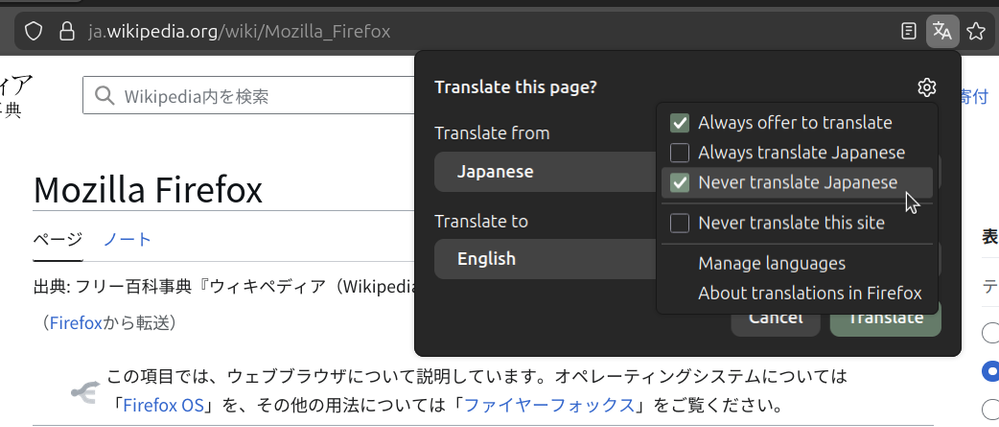Click the tracking protection shield icon
Screen dimensions: 999x427
[x=33, y=31]
